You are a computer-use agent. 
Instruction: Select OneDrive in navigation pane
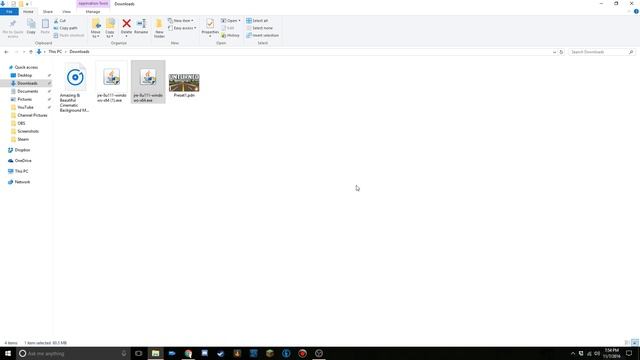(x=23, y=161)
